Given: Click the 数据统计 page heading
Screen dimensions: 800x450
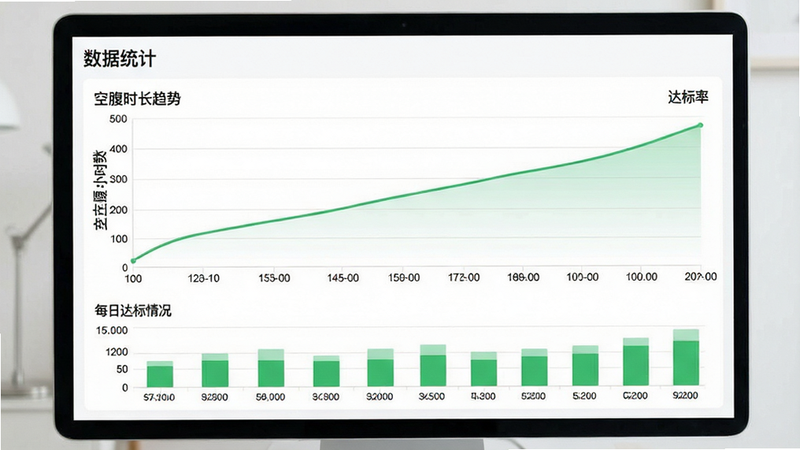Looking at the screenshot, I should point(119,59).
